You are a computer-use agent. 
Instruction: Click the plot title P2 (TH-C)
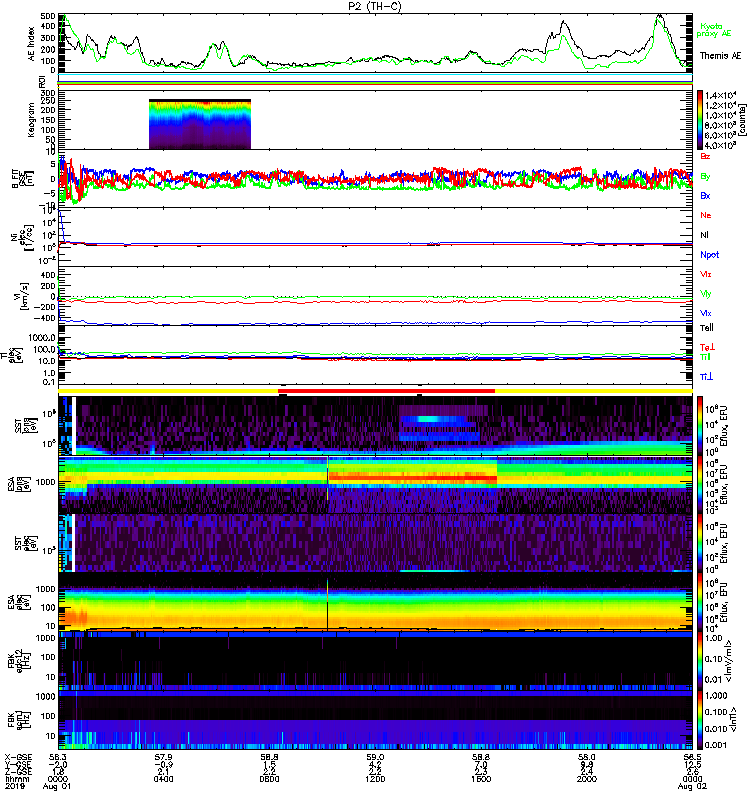375,6
